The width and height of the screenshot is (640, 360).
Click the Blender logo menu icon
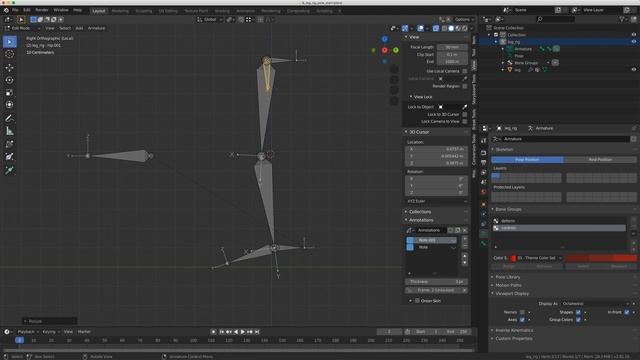(x=6, y=10)
